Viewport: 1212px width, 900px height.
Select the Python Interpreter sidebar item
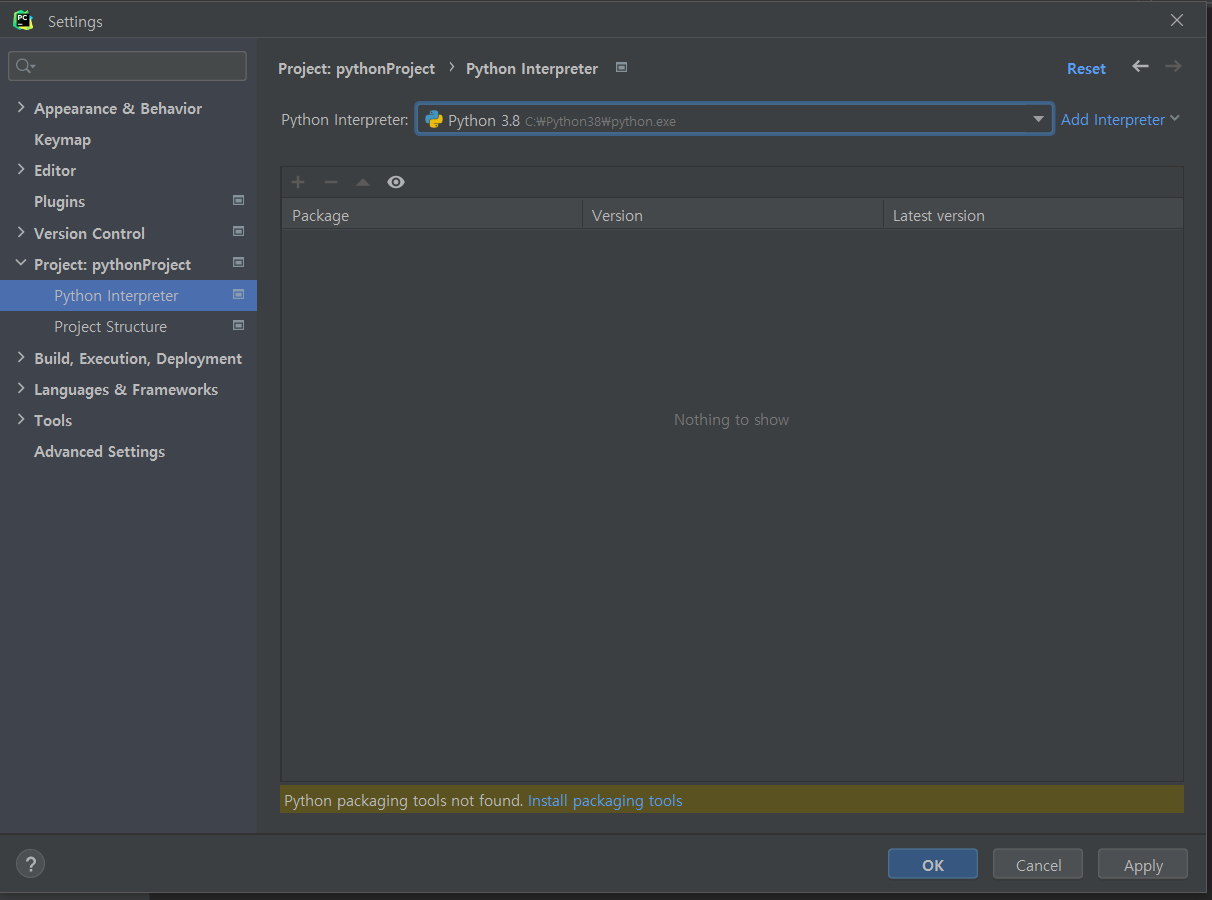pyautogui.click(x=128, y=295)
